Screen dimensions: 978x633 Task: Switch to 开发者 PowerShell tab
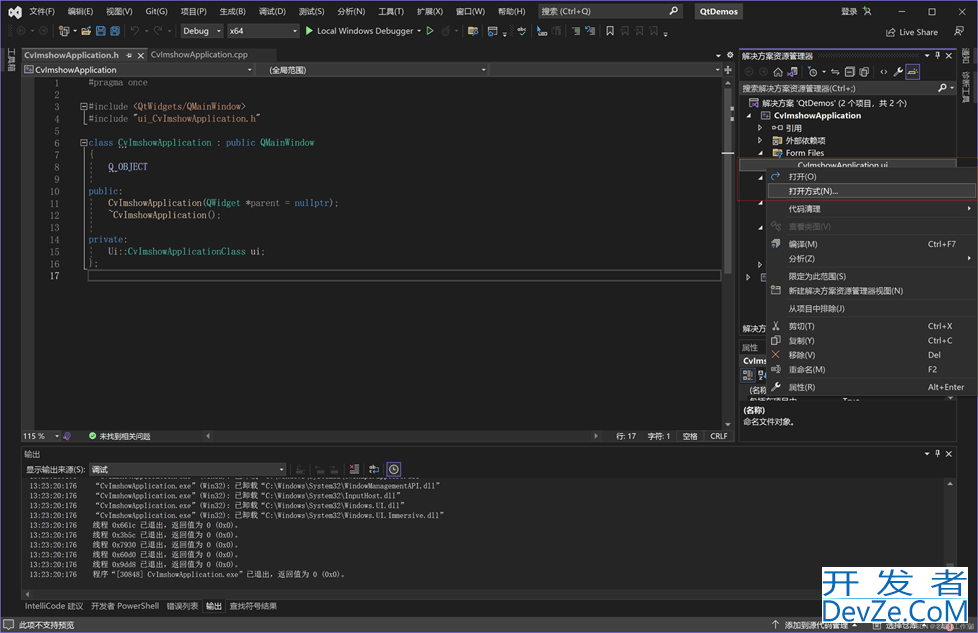[x=125, y=606]
